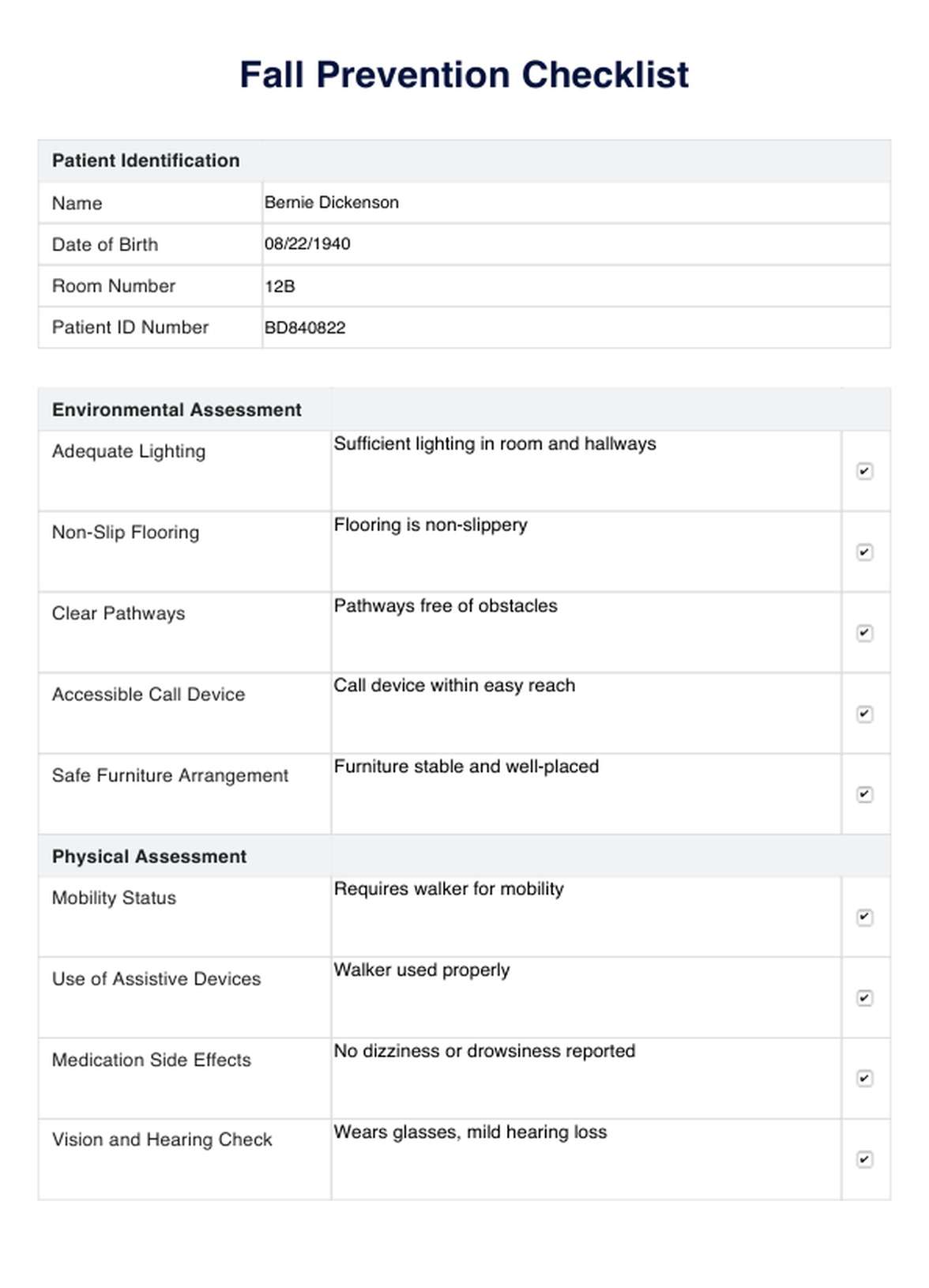Uncheck the Medication Side Effects checkbox
929x1288 pixels.
point(864,1079)
